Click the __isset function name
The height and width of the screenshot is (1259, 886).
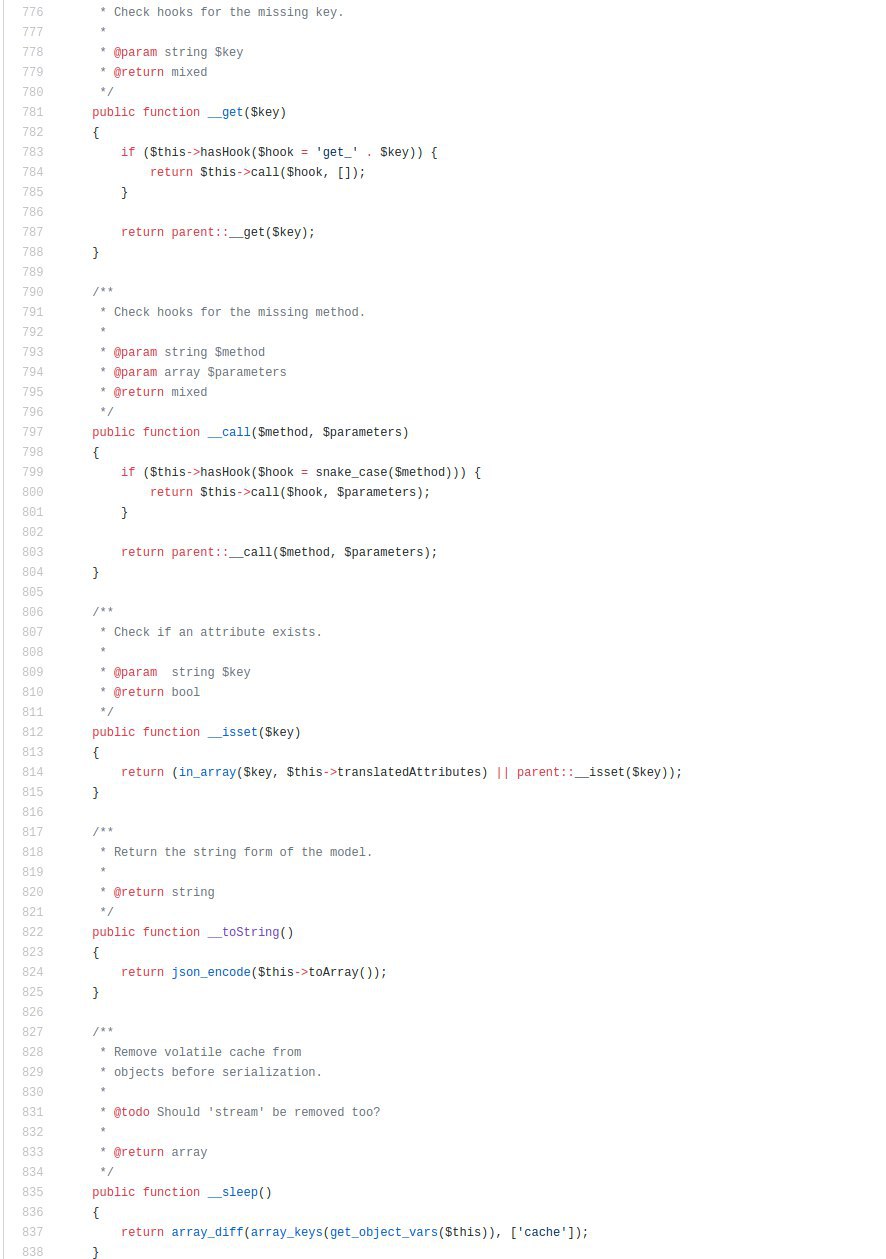pos(233,732)
